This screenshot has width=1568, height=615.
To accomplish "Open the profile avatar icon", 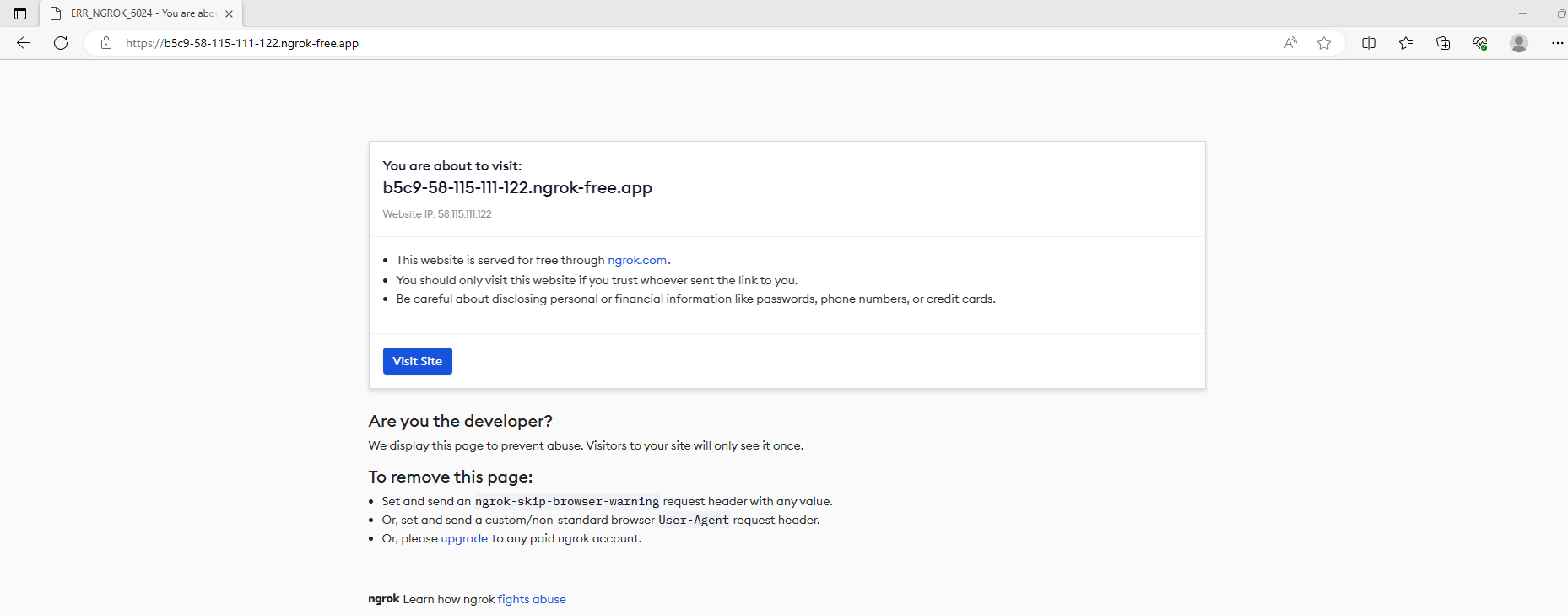I will click(x=1519, y=43).
